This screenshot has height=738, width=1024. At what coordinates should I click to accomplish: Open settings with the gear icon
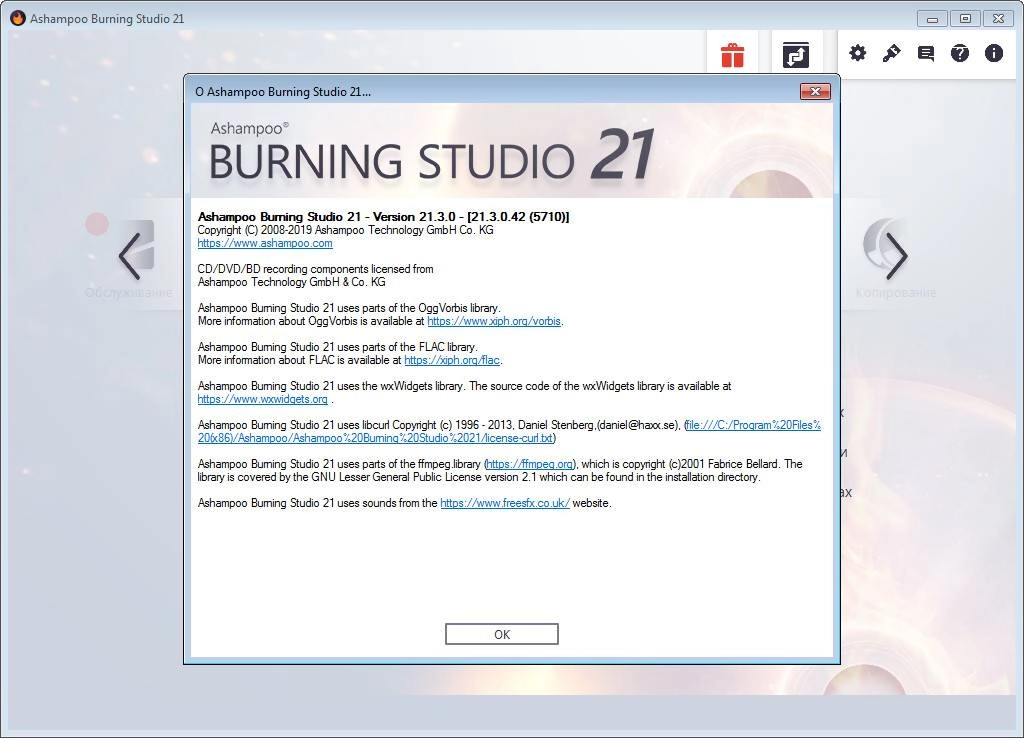coord(857,53)
